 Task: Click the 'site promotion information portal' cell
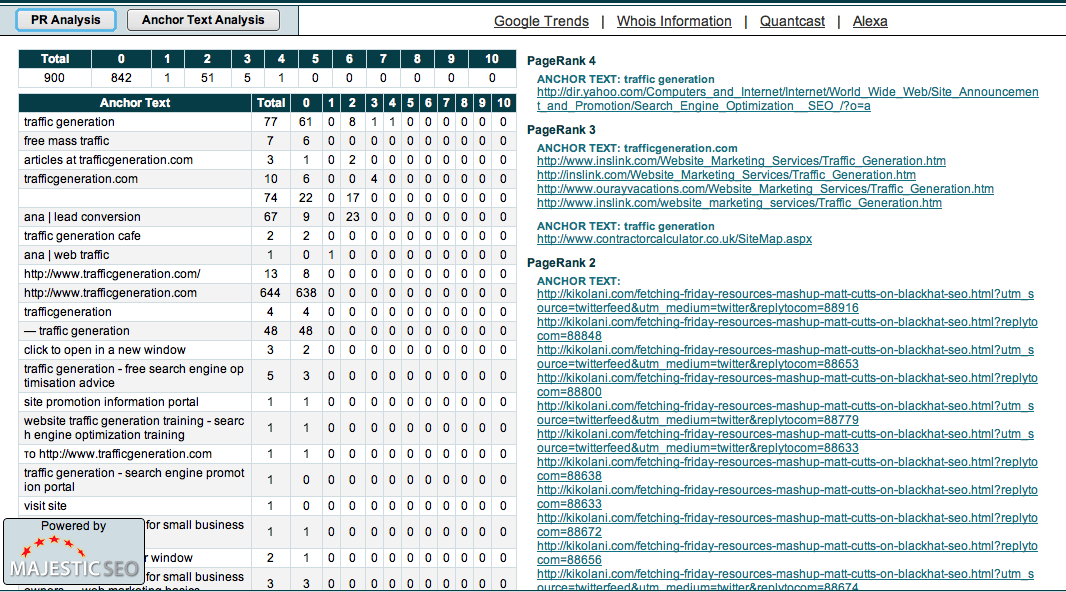[111, 402]
